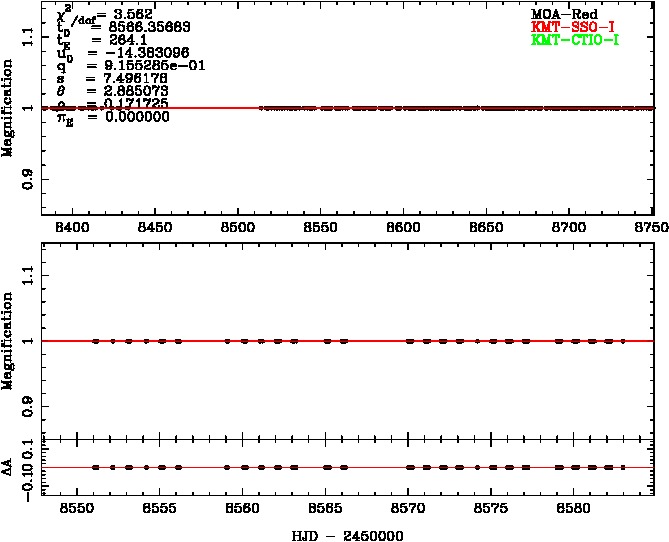The height and width of the screenshot is (542, 669).
Task: Select the 8580 tick label on bottom axis
Action: 573,508
